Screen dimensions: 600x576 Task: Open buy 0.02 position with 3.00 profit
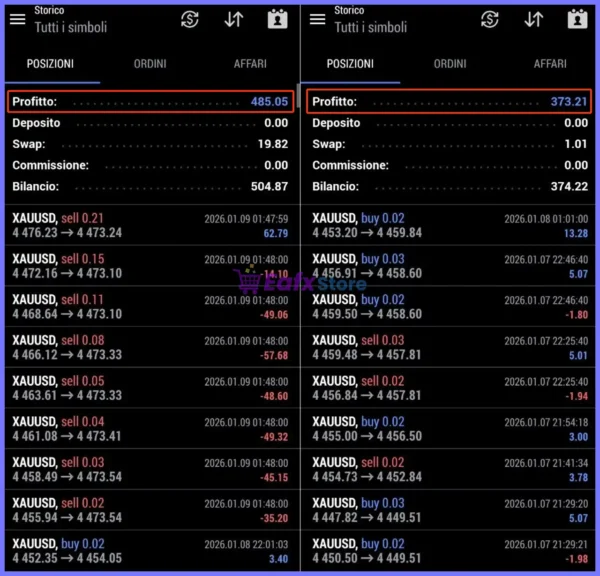coord(448,429)
